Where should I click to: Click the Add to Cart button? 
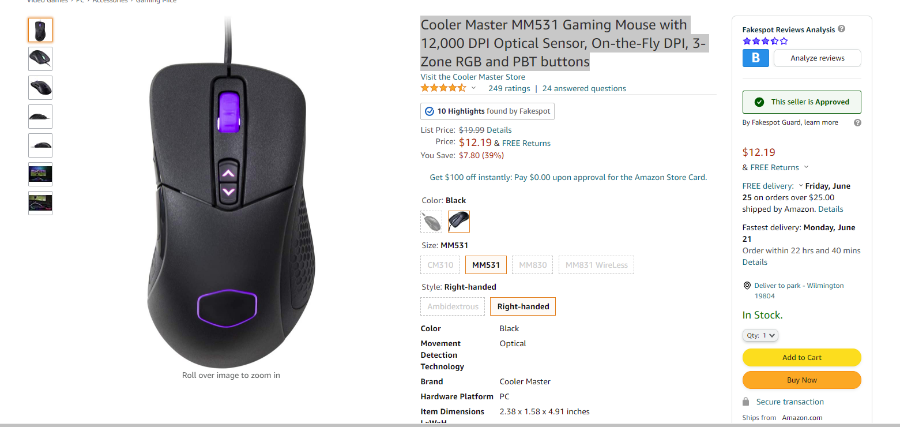click(802, 357)
